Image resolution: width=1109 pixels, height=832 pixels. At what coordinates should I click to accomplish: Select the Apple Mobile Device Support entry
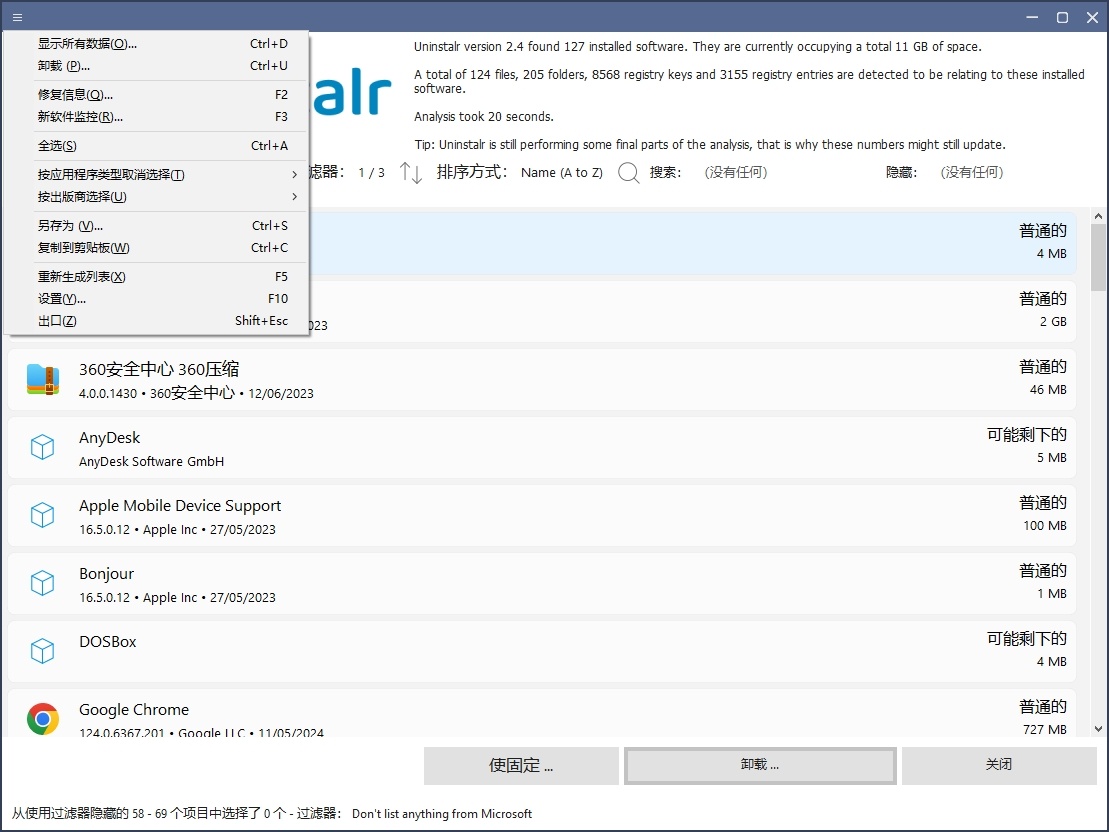[542, 515]
